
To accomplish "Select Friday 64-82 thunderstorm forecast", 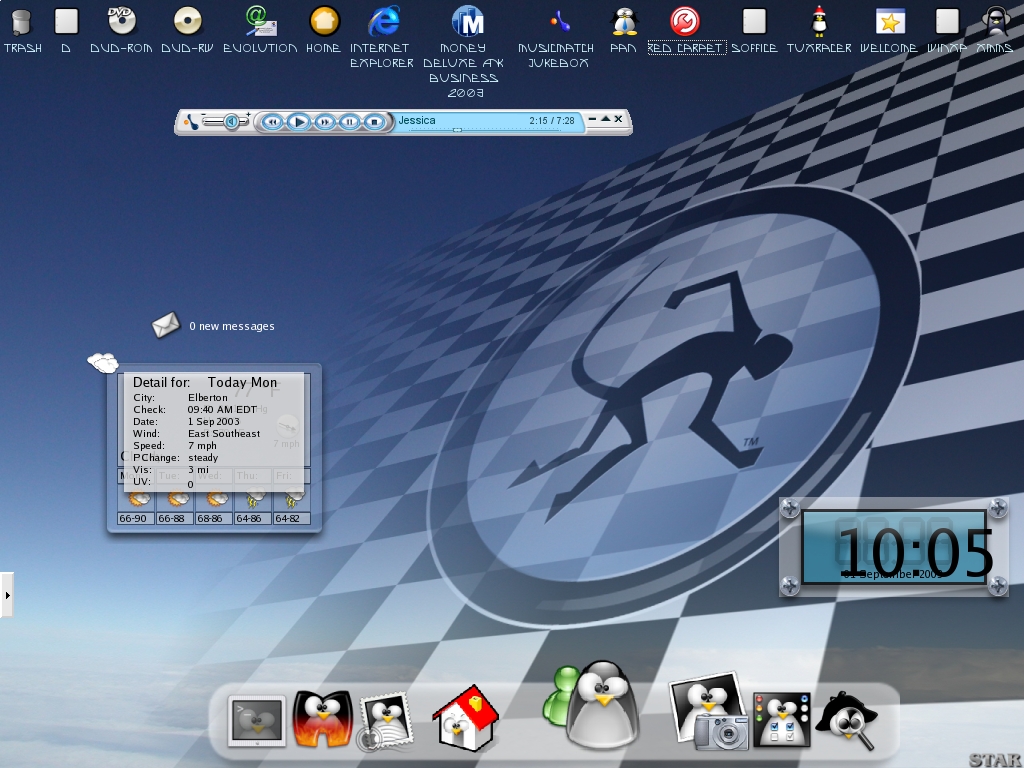I will (x=291, y=505).
